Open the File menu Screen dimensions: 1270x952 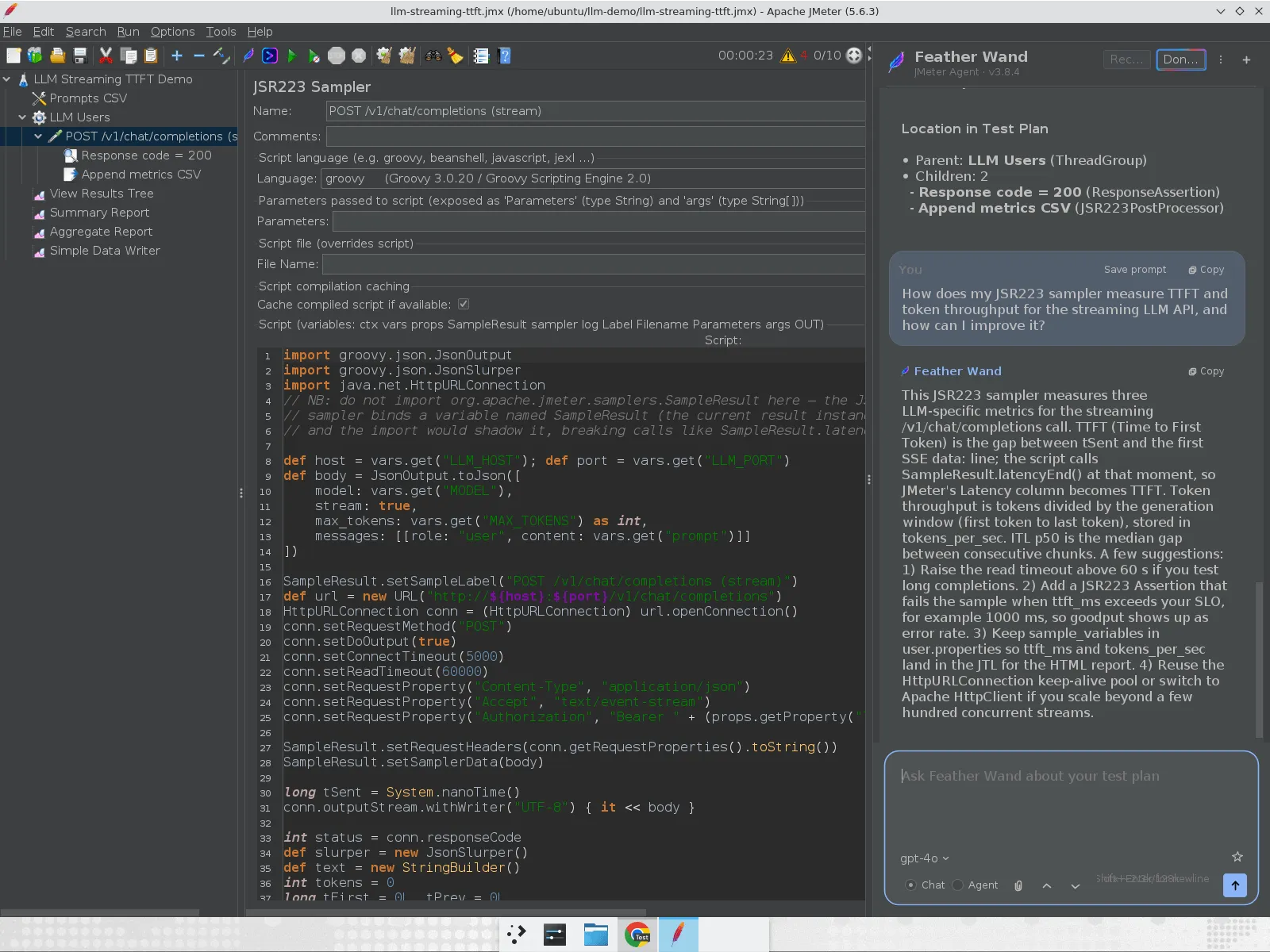point(12,32)
